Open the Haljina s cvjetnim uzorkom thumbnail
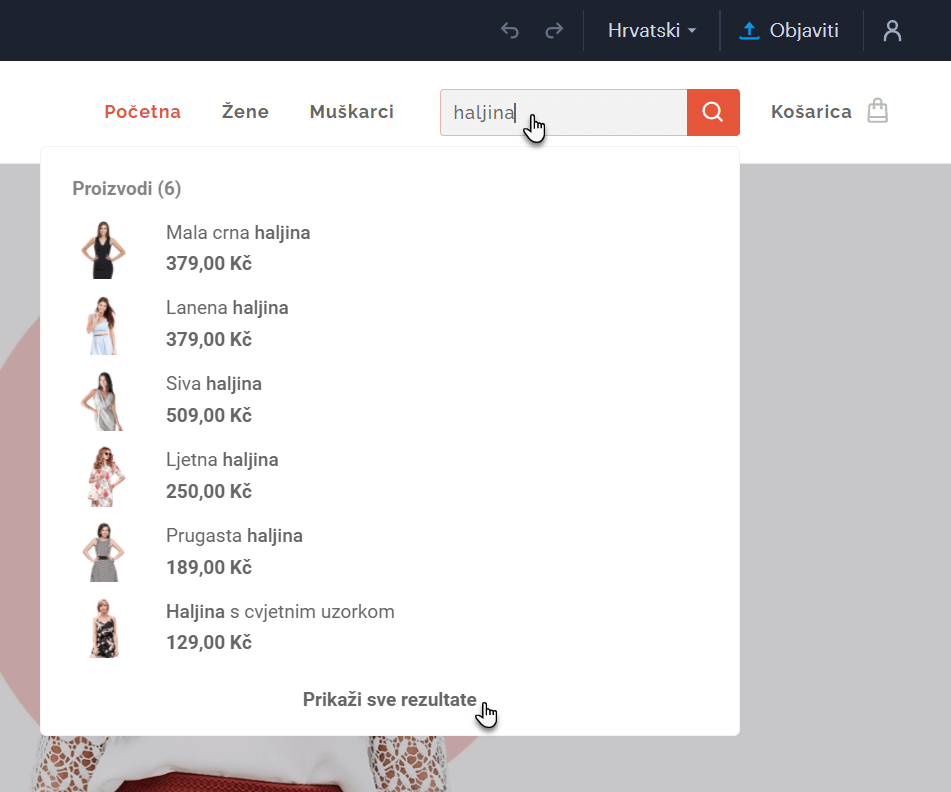This screenshot has height=792, width=951. point(104,628)
